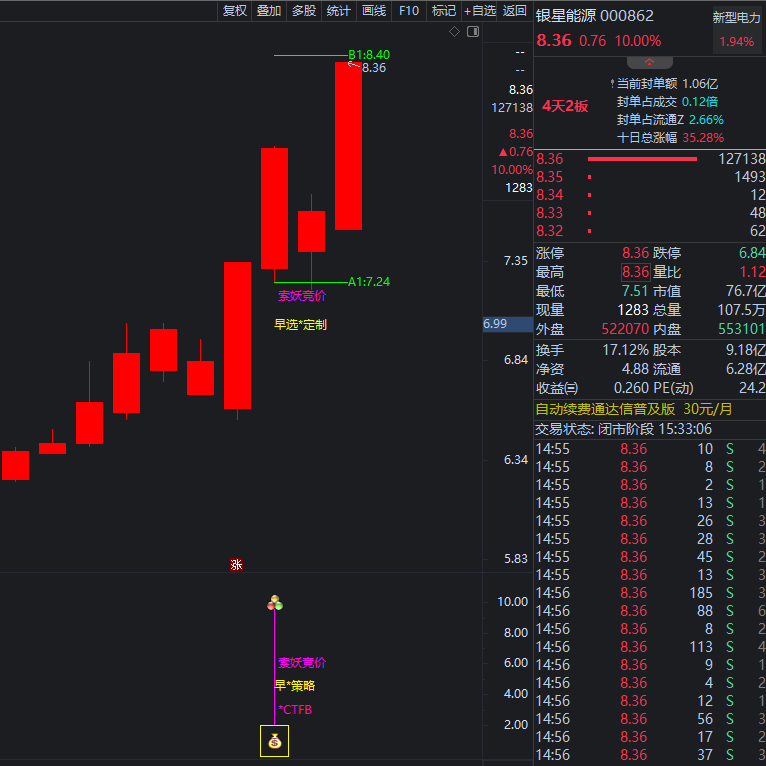Click the 新型电力 sector tag
This screenshot has height=766, width=766.
(736, 17)
